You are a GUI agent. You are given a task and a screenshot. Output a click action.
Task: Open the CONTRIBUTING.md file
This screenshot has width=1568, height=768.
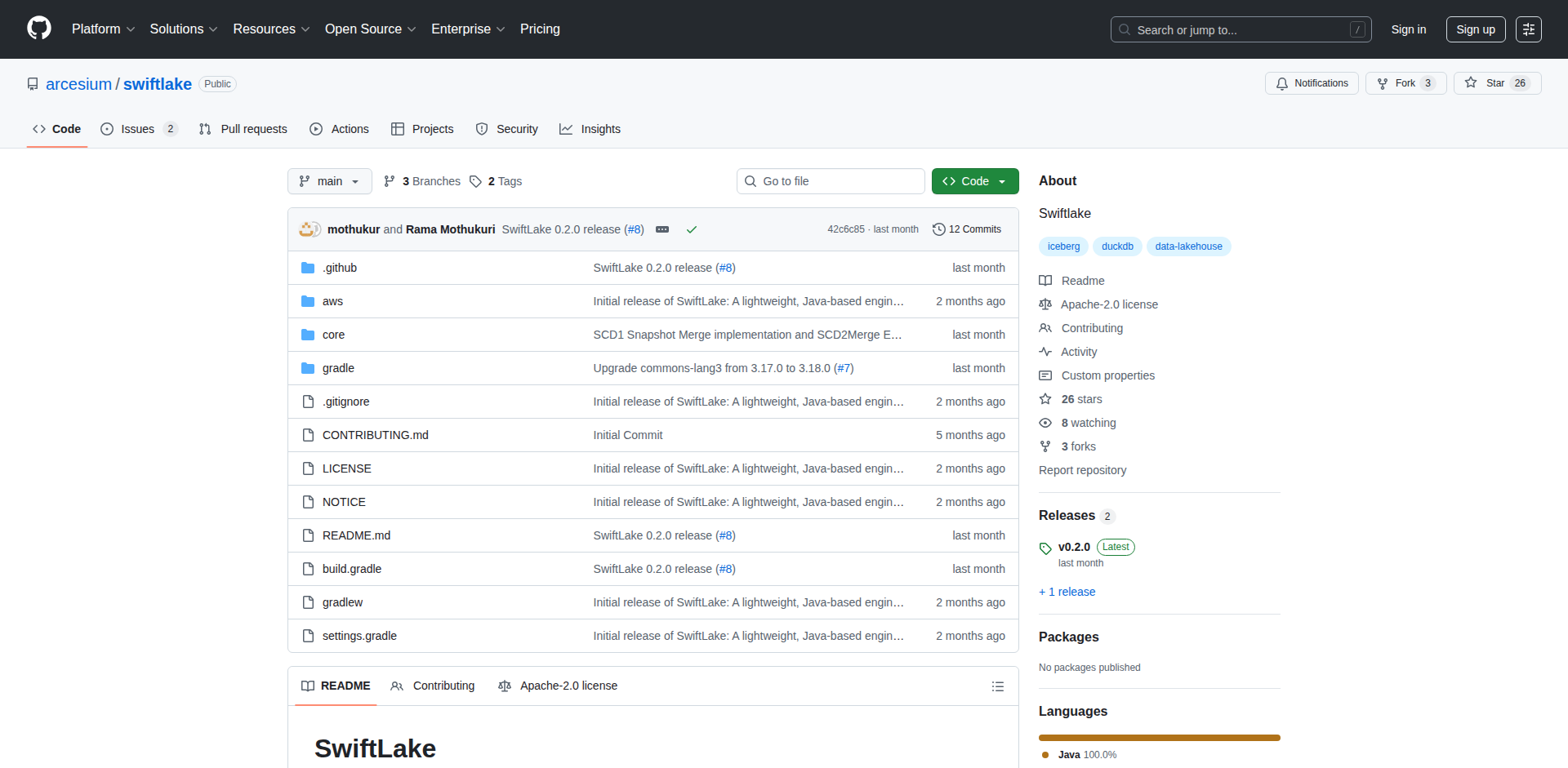click(376, 435)
